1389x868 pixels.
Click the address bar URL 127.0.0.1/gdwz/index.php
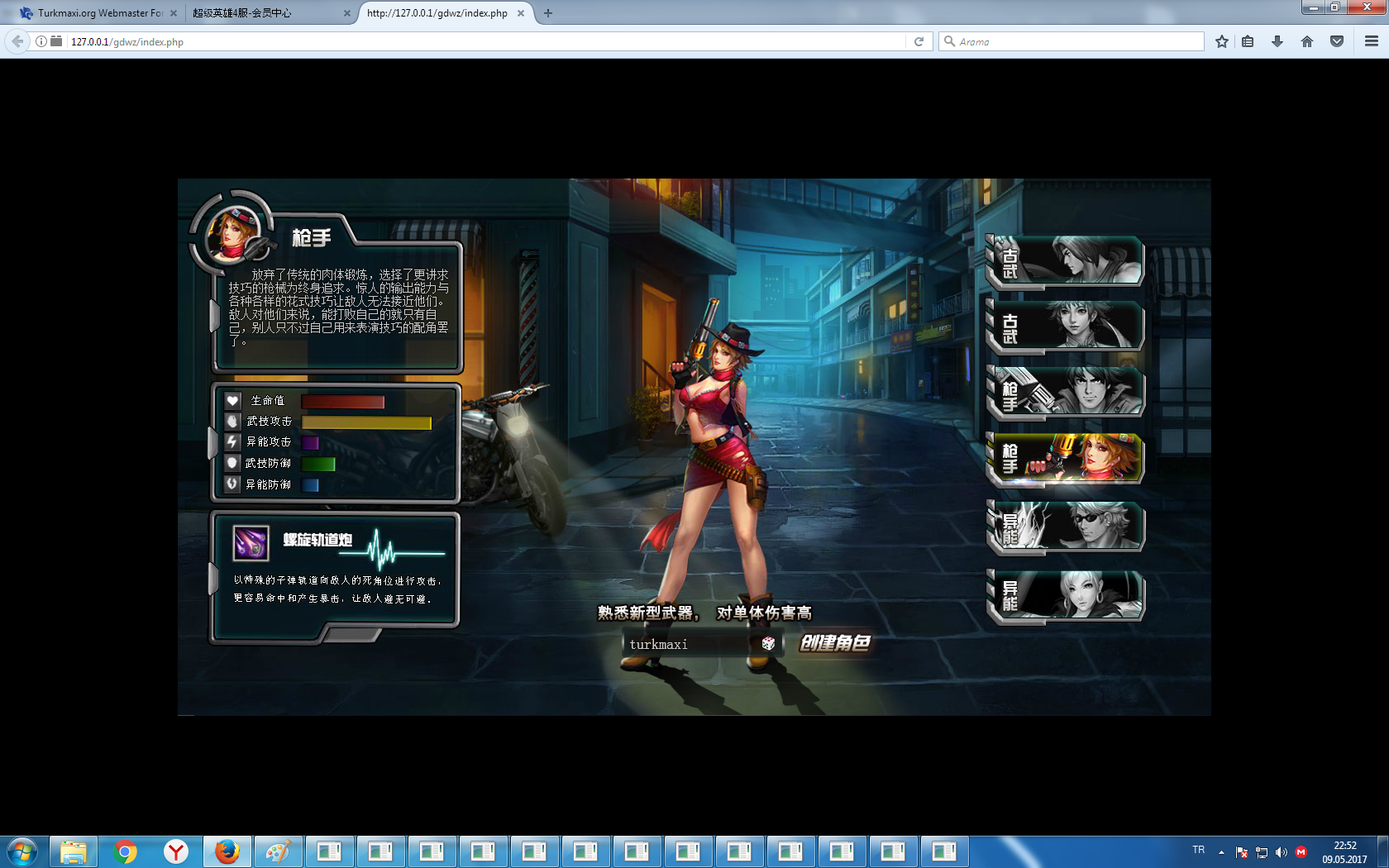click(127, 41)
